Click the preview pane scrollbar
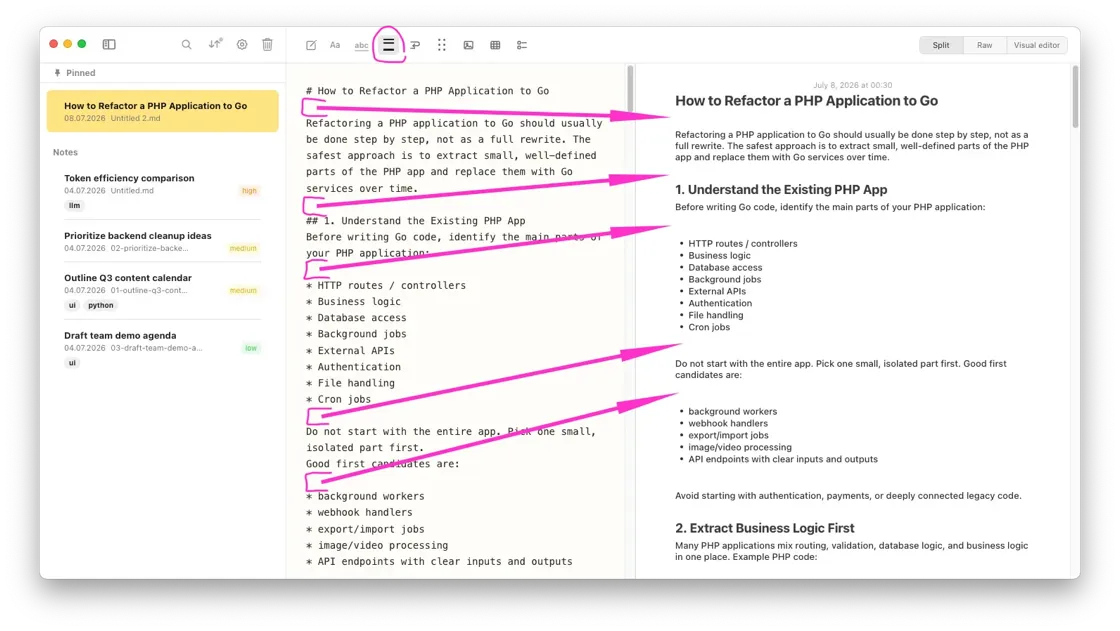Image resolution: width=1120 pixels, height=631 pixels. [1075, 96]
